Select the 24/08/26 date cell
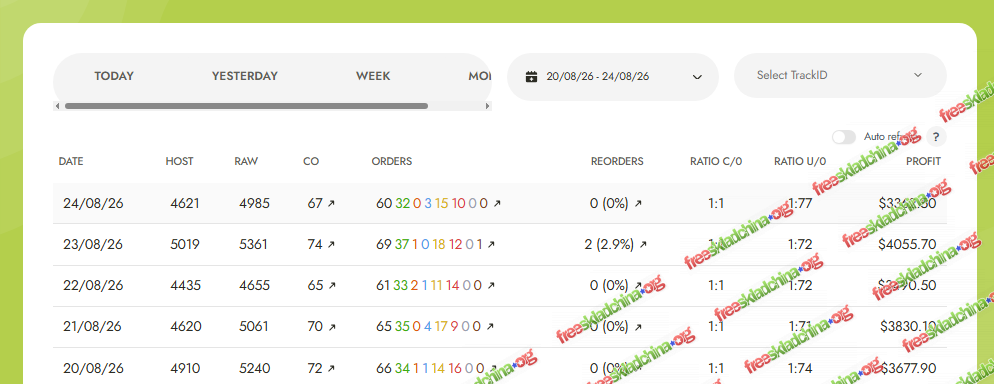Image resolution: width=994 pixels, height=384 pixels. tap(93, 203)
